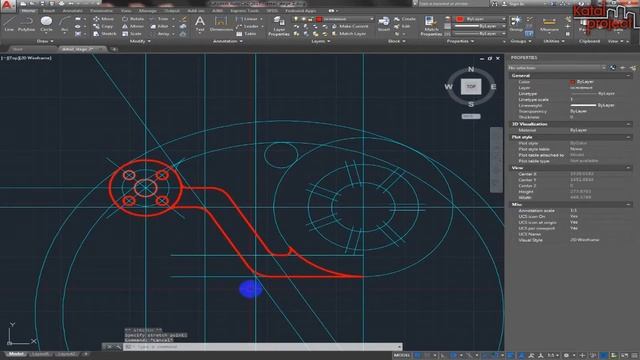Open the Annotate ribbon tab

point(73,11)
